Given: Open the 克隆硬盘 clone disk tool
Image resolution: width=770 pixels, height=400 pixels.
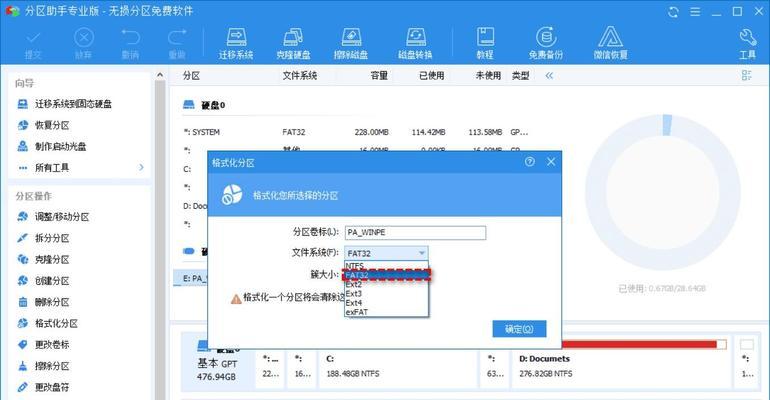Looking at the screenshot, I should [293, 44].
